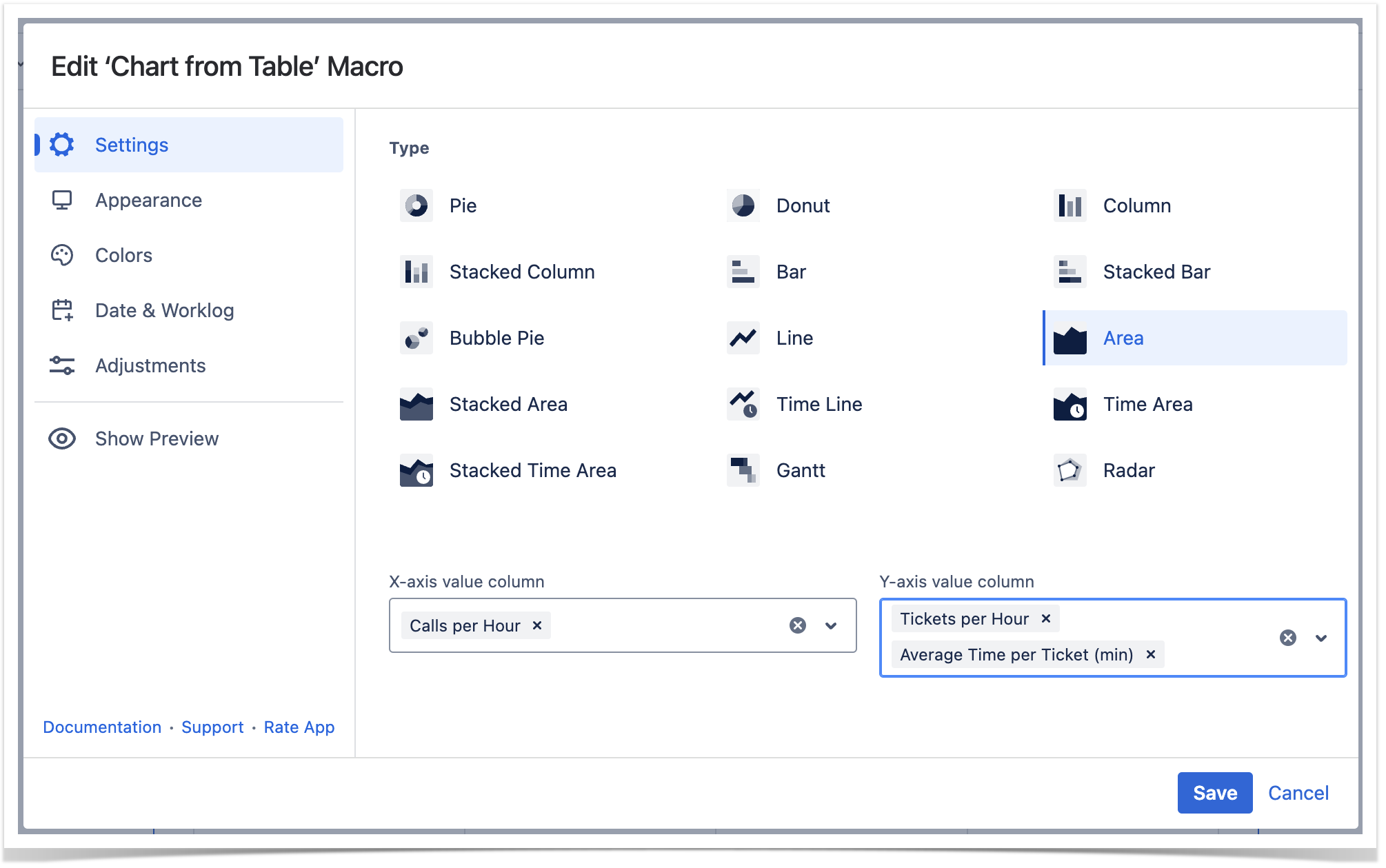Clear all X-axis column selections
This screenshot has width=1386, height=868.
(x=798, y=625)
